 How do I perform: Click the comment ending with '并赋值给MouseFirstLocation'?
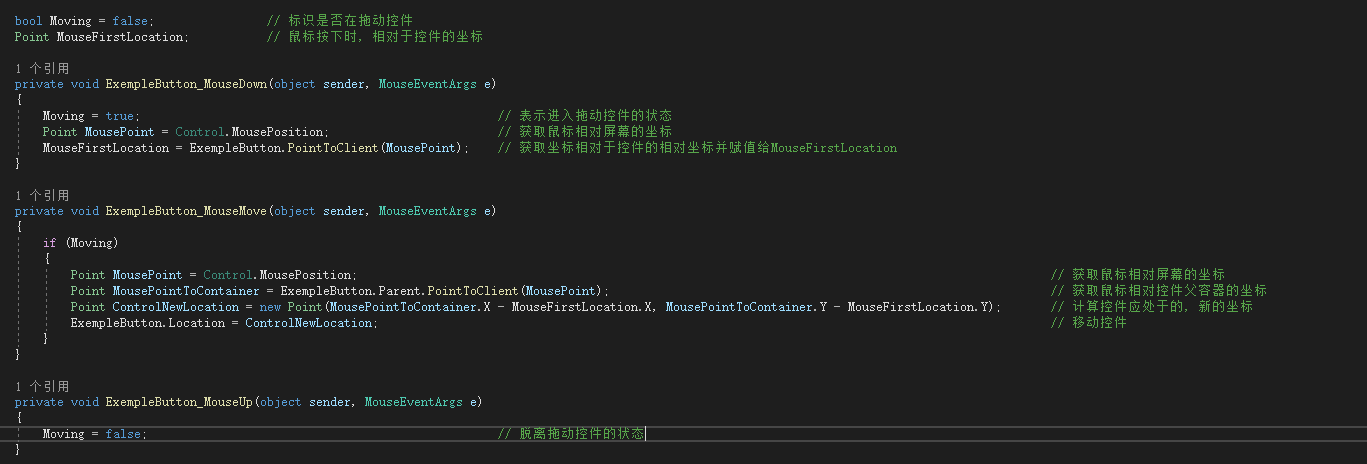click(x=697, y=148)
